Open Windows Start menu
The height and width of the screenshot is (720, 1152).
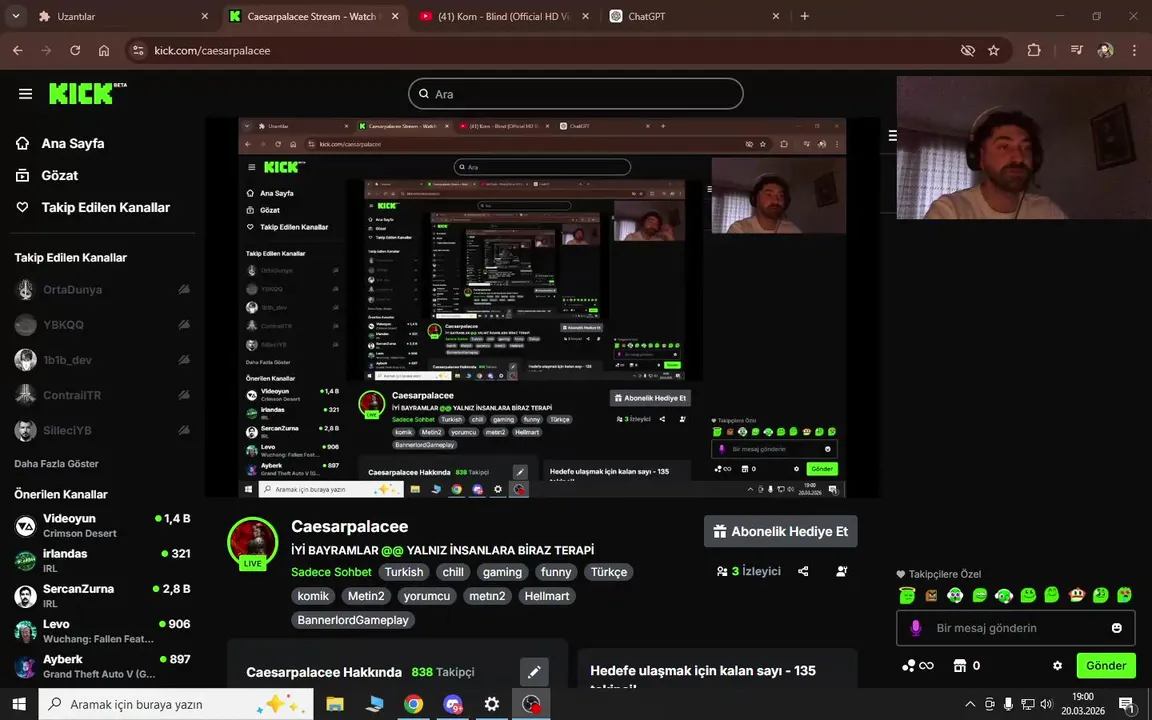pos(19,705)
